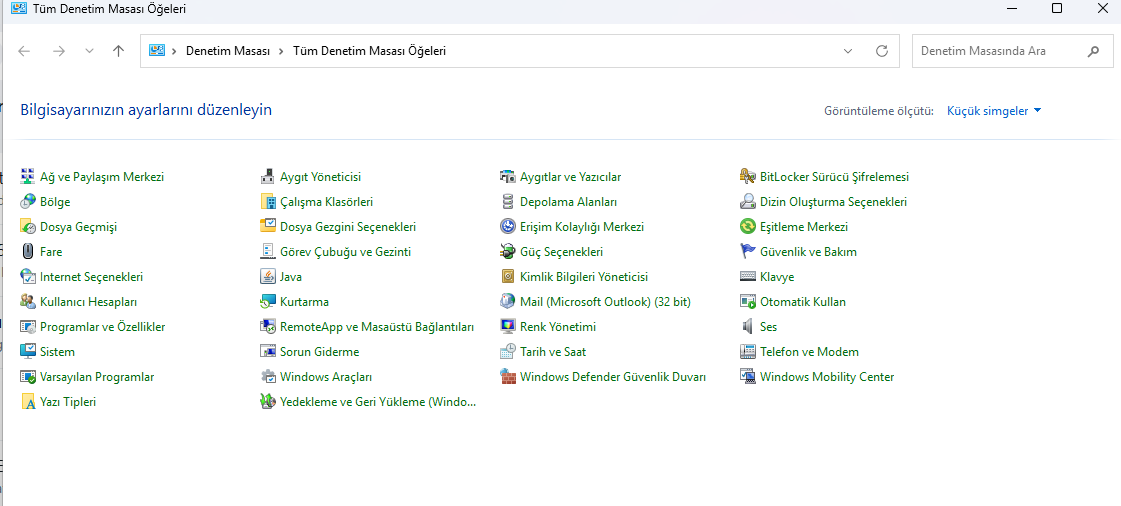Click the BitLocker Sürücü Şifrelemesi icon
Viewport: 1121px width, 506px height.
coord(748,177)
